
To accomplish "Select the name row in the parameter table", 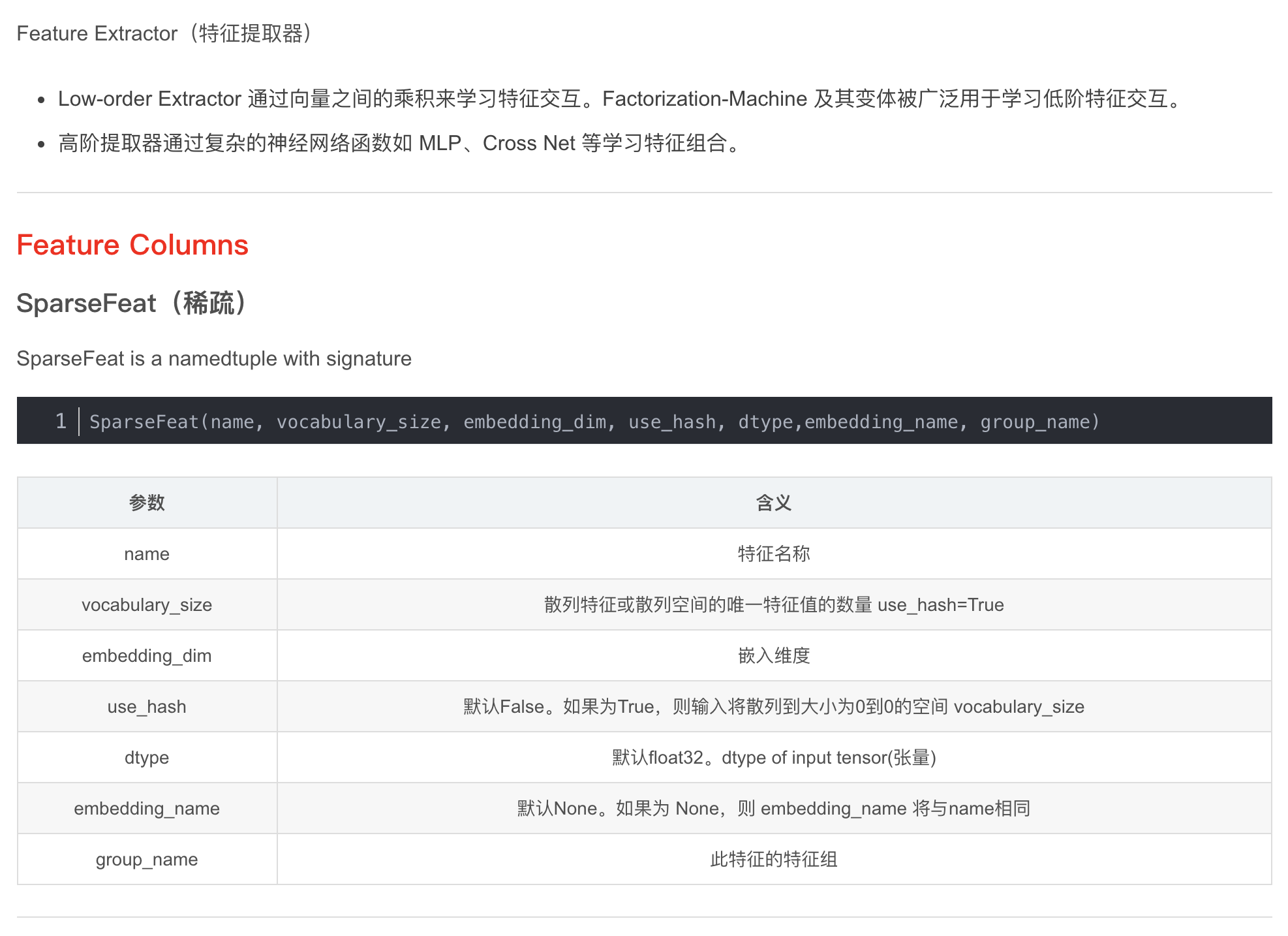I will coord(146,554).
